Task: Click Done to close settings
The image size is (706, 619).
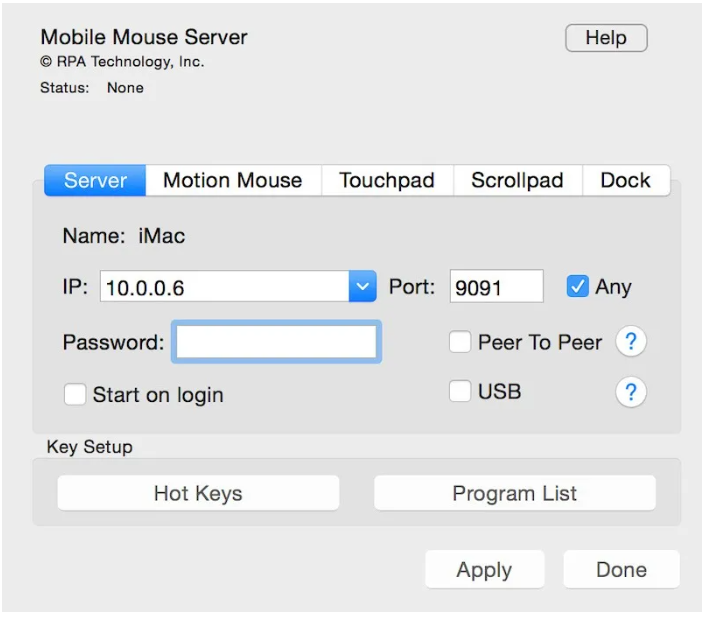Action: coord(621,569)
